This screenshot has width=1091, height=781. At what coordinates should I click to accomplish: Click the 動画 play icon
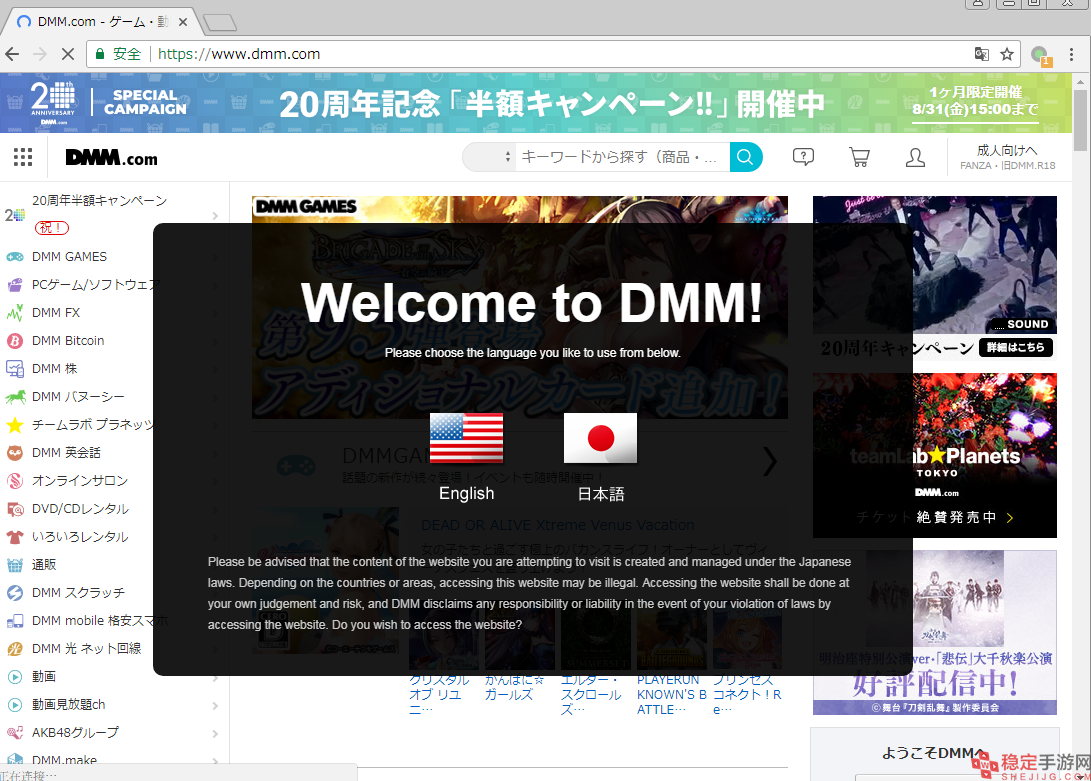point(15,676)
